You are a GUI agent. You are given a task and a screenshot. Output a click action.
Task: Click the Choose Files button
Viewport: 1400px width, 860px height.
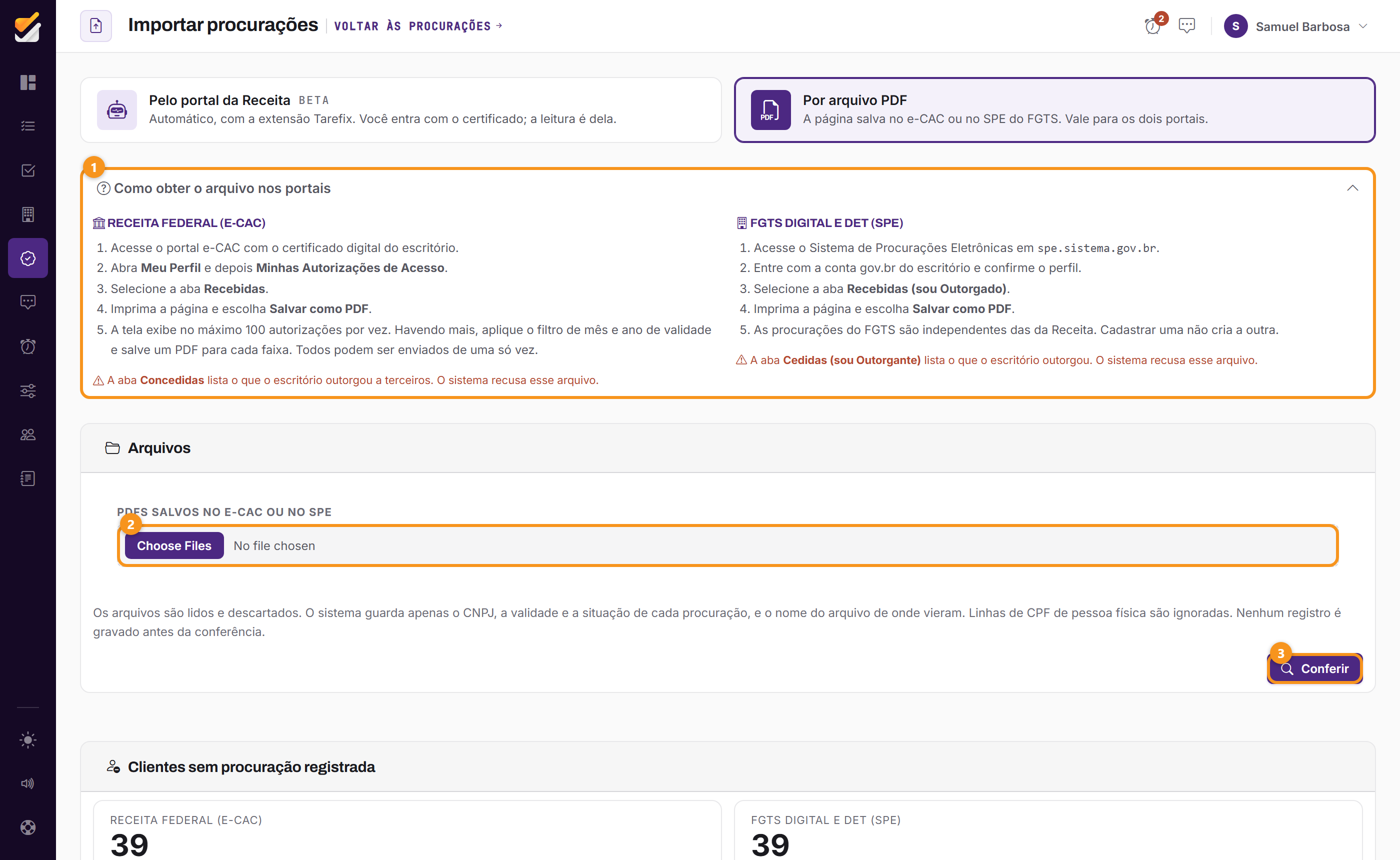point(174,545)
